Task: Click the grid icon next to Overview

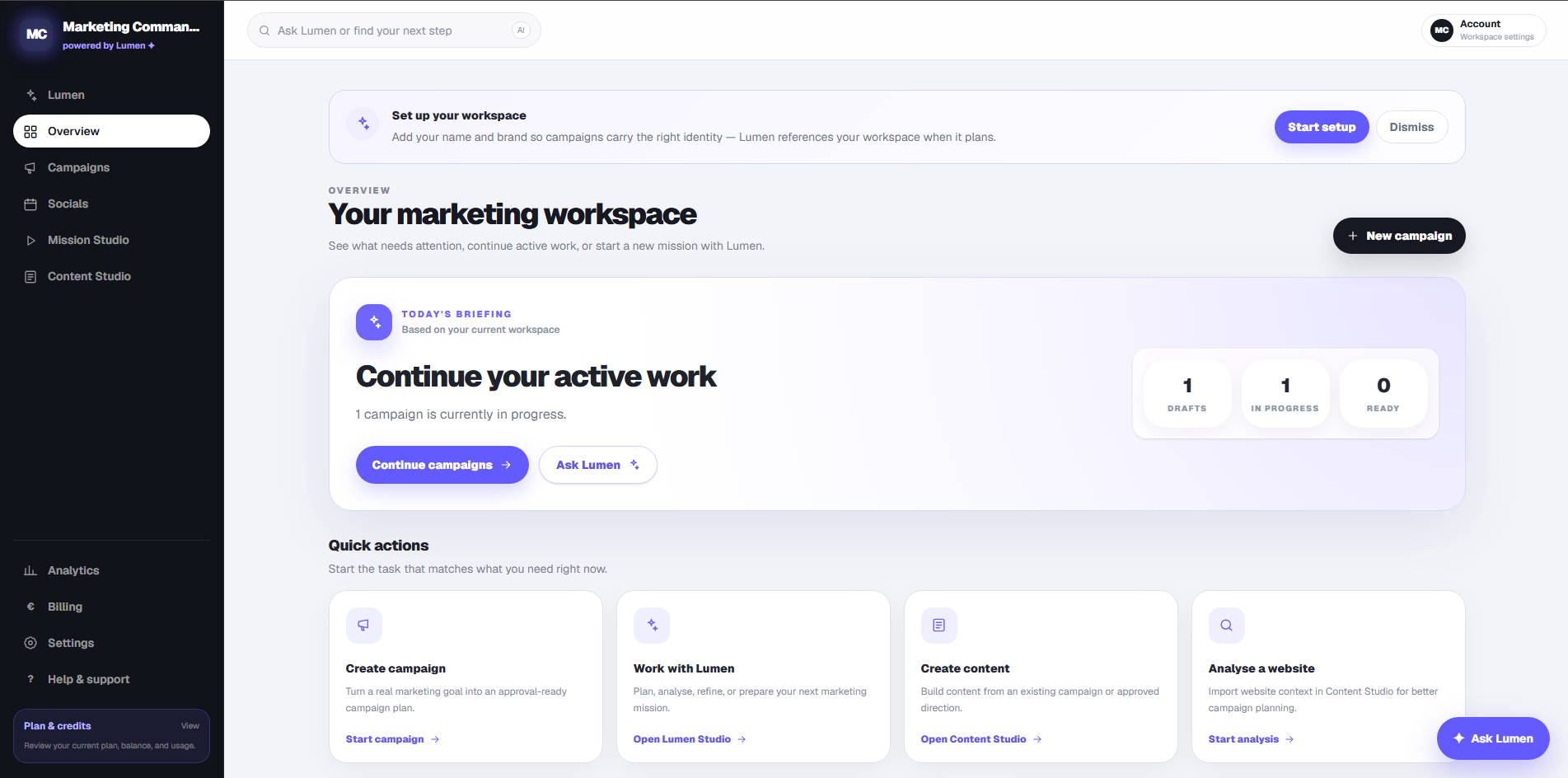Action: [x=30, y=131]
